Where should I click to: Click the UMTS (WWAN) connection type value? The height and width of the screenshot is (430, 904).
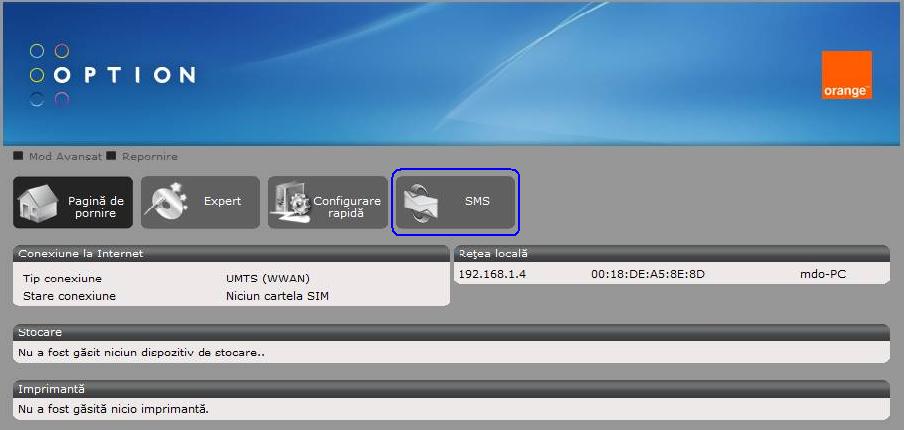(x=268, y=278)
